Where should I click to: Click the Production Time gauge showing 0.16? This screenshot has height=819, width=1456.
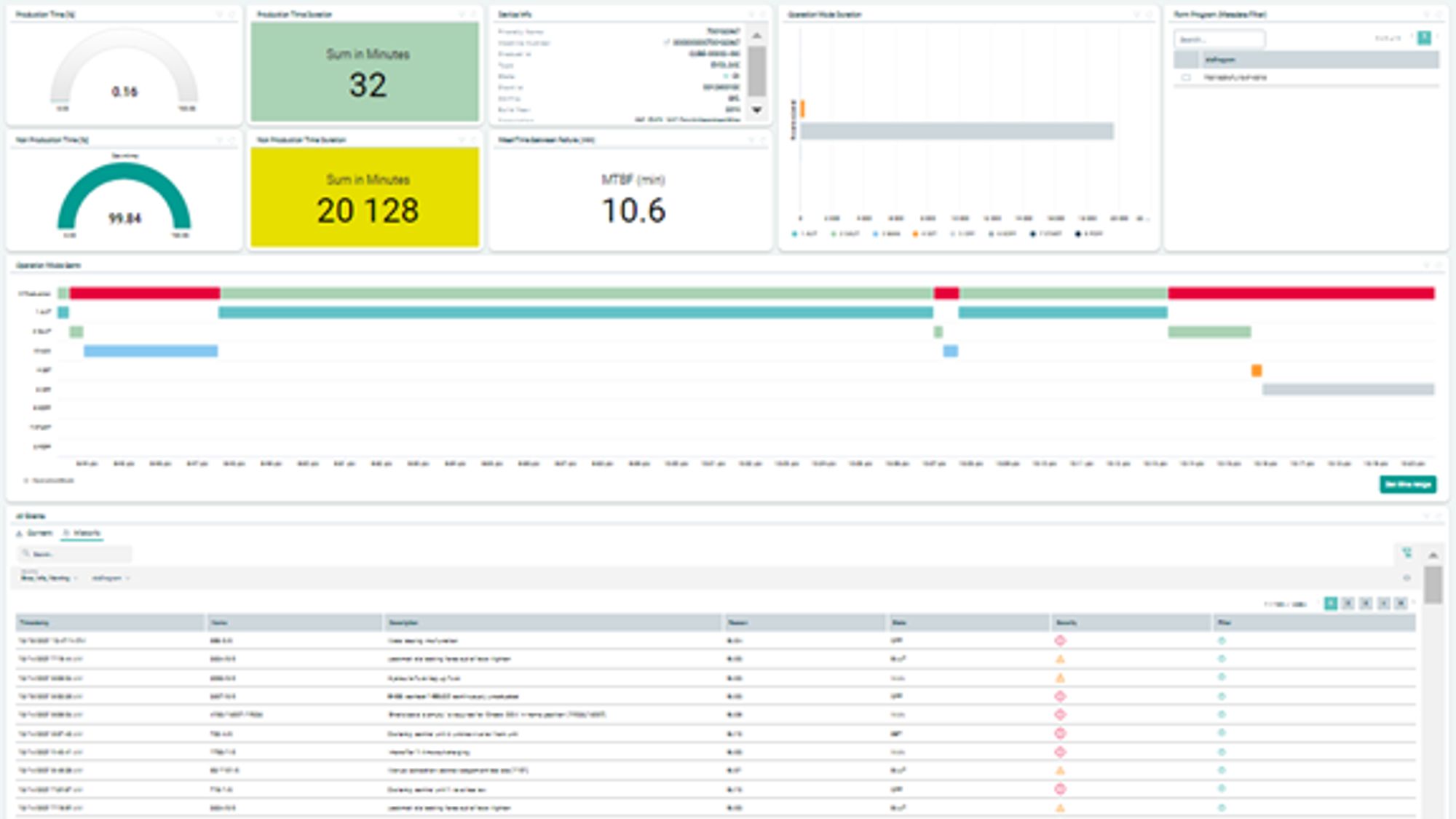tap(124, 69)
